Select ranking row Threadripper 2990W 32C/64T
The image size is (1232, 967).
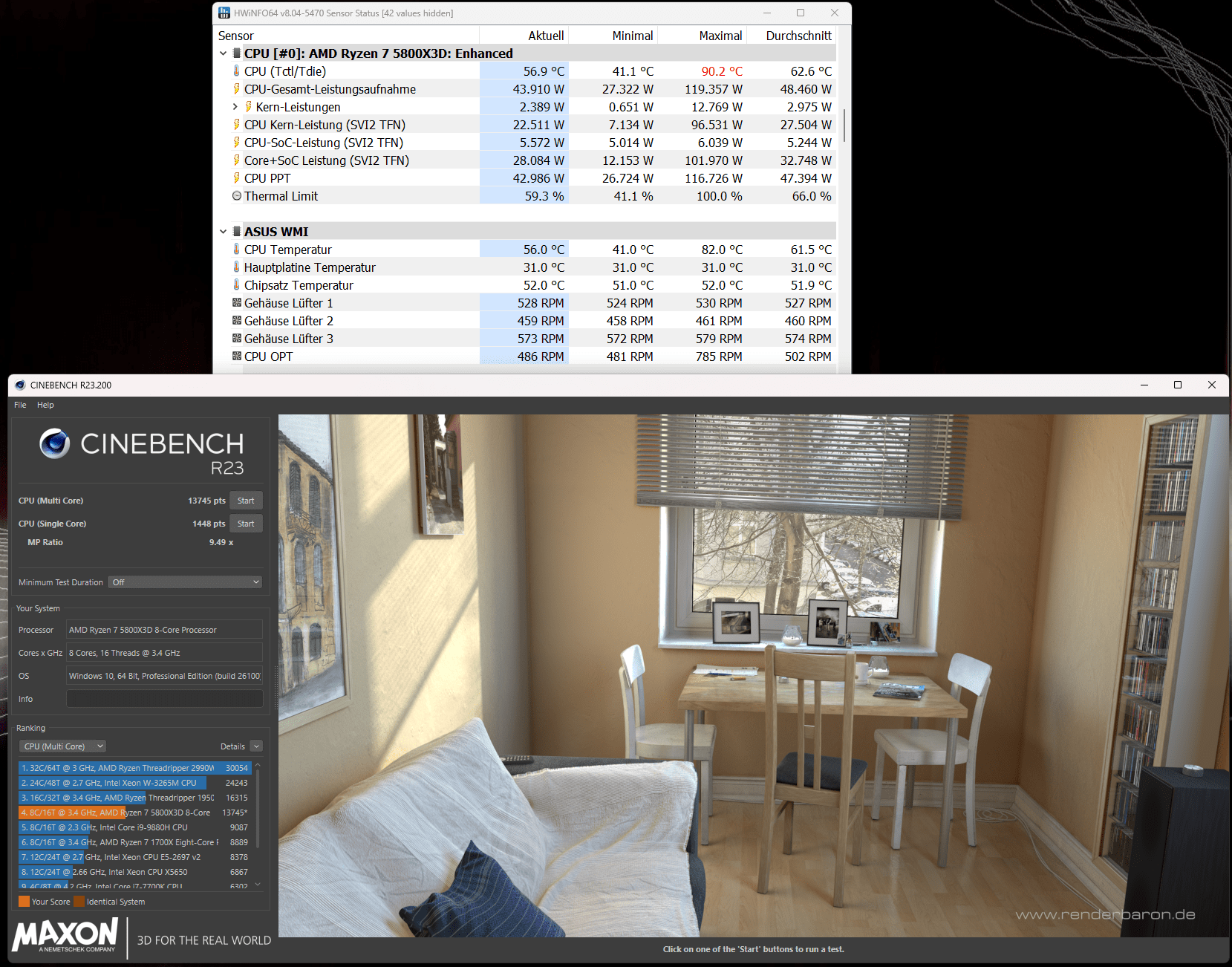pos(135,768)
